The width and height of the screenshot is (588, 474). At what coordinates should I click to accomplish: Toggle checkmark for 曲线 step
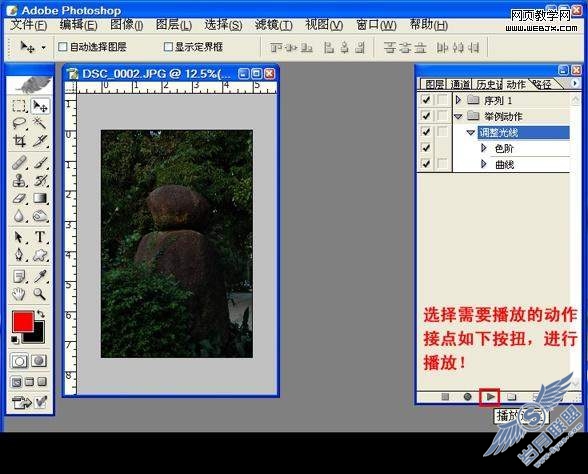426,164
